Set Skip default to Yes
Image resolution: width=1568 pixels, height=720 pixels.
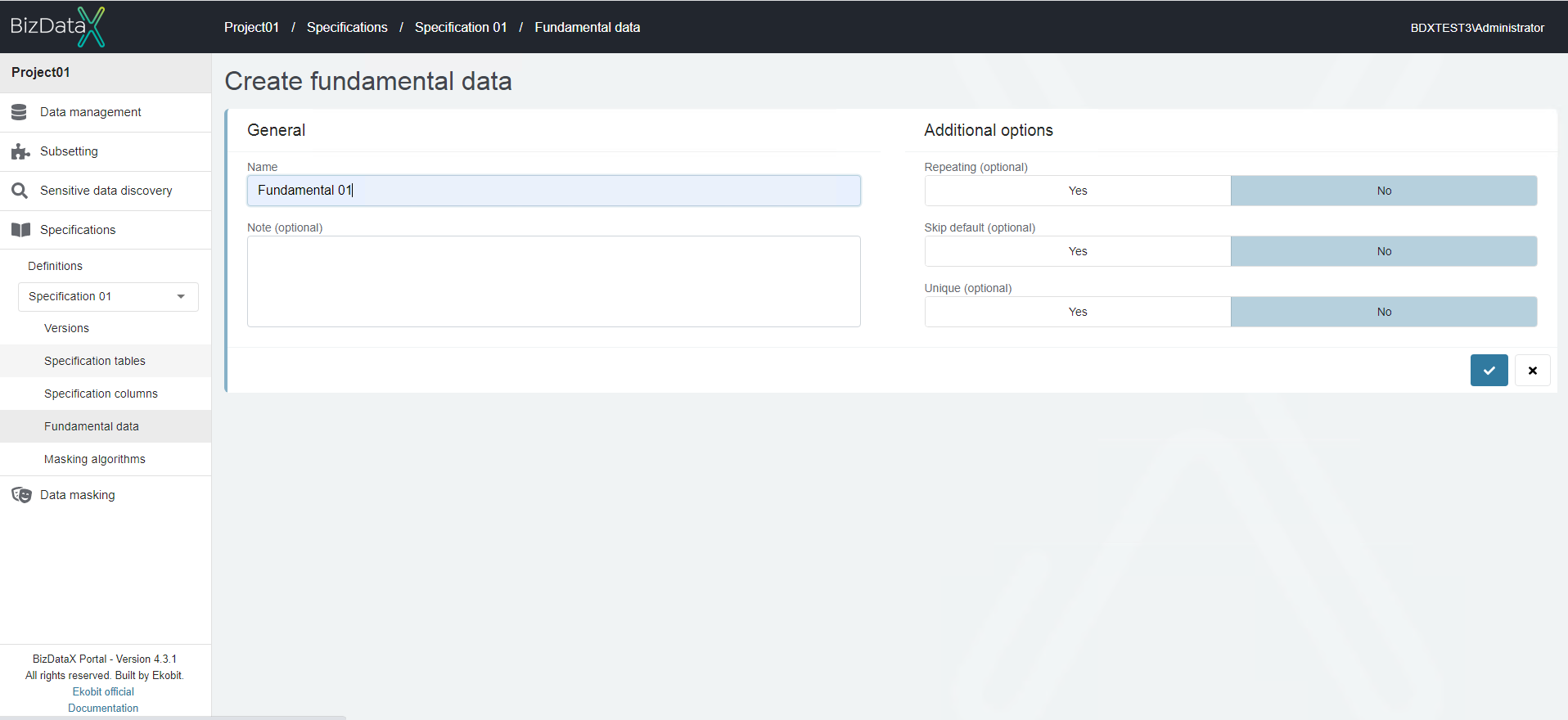coord(1078,251)
